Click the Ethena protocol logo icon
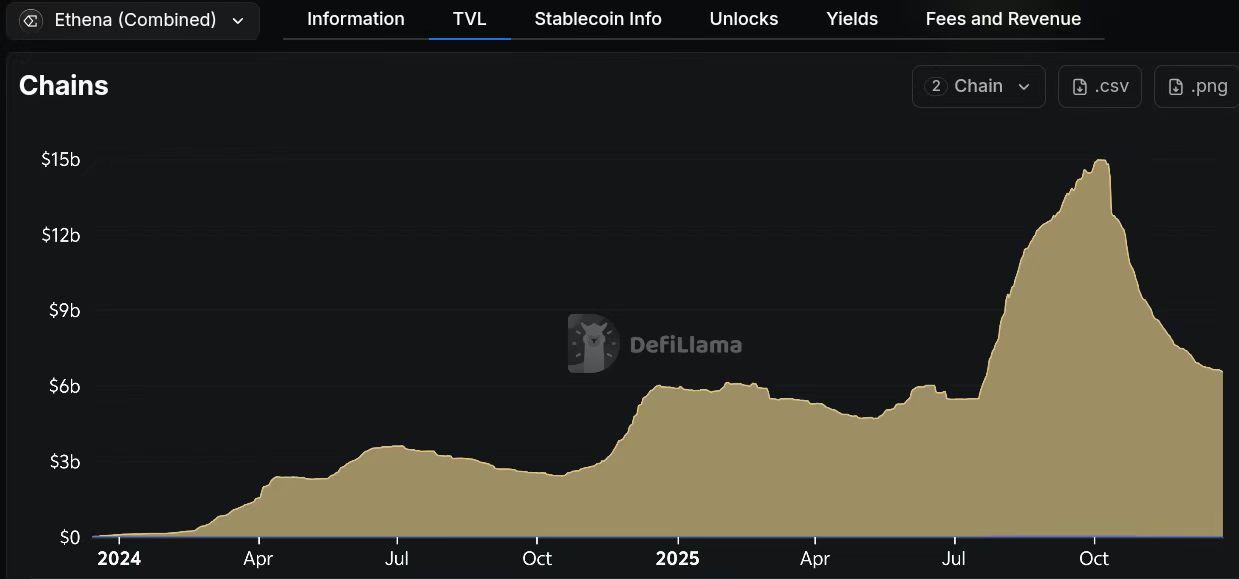The height and width of the screenshot is (579, 1239). (x=31, y=20)
